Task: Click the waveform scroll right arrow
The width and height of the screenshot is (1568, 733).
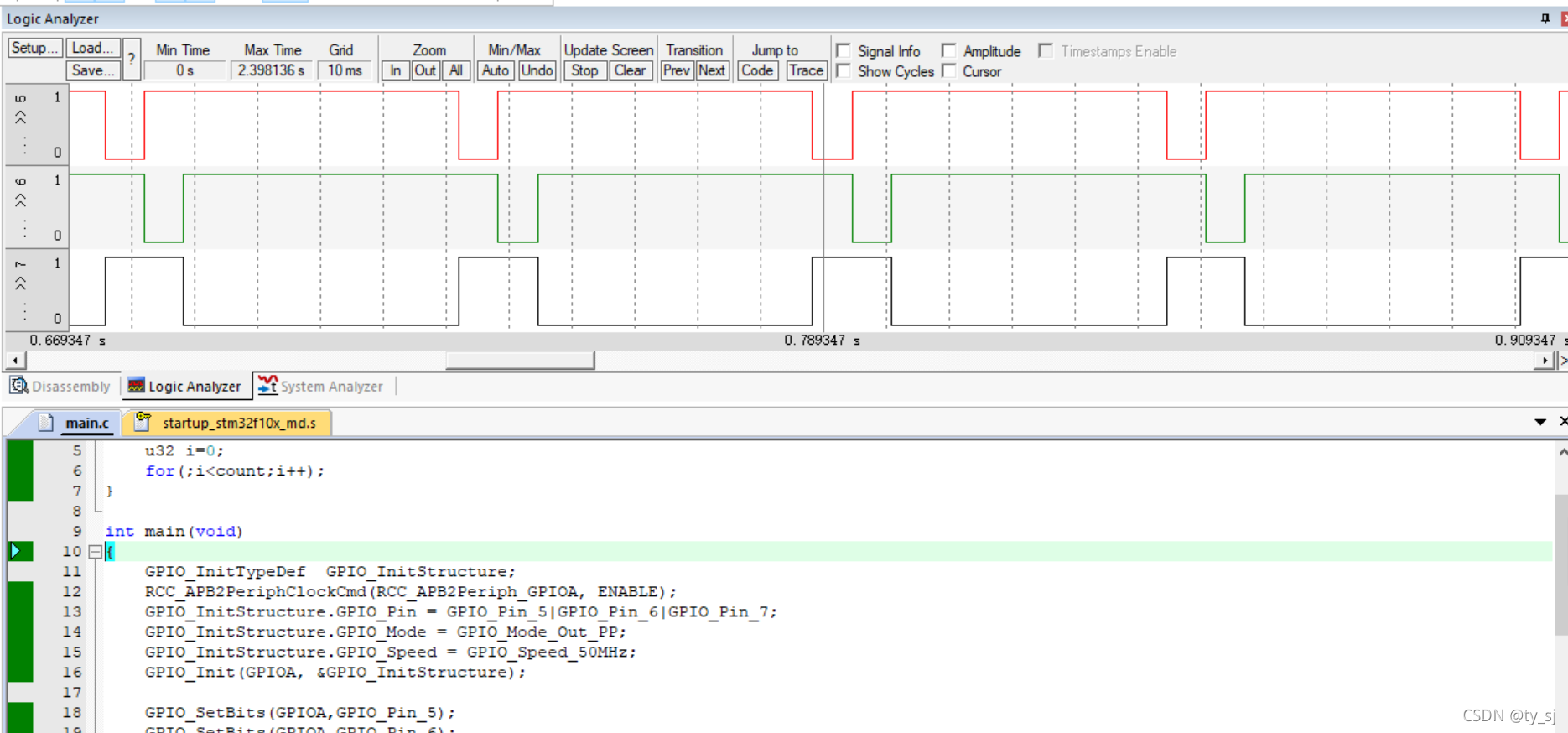Action: tap(1545, 361)
